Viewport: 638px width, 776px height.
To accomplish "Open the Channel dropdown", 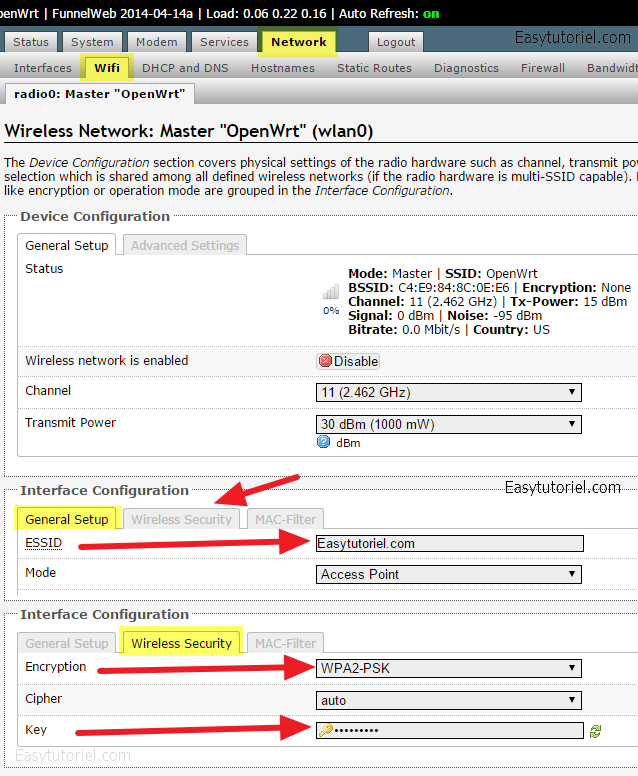I will click(x=448, y=392).
